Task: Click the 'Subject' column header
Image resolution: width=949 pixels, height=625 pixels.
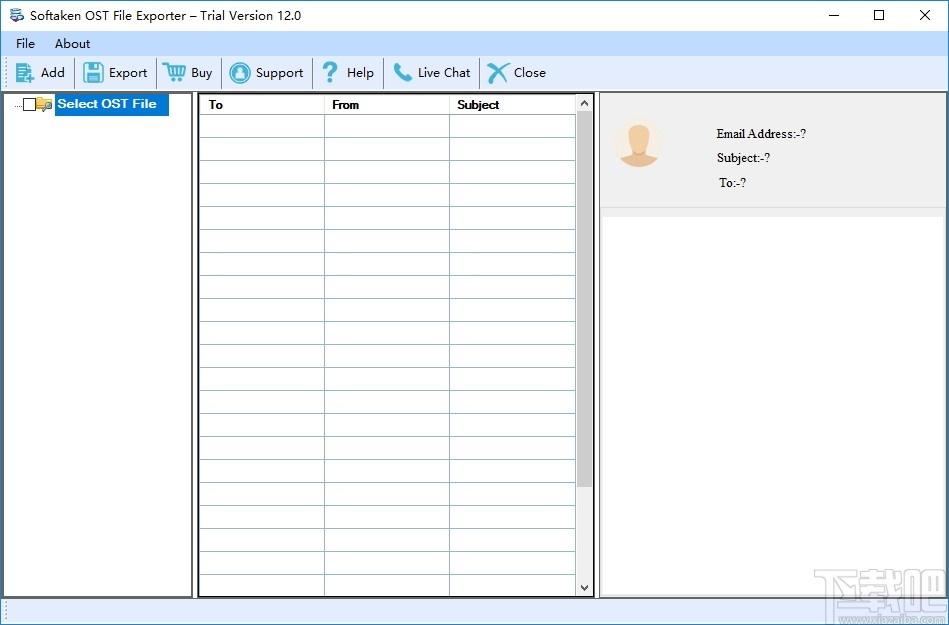Action: click(x=513, y=105)
